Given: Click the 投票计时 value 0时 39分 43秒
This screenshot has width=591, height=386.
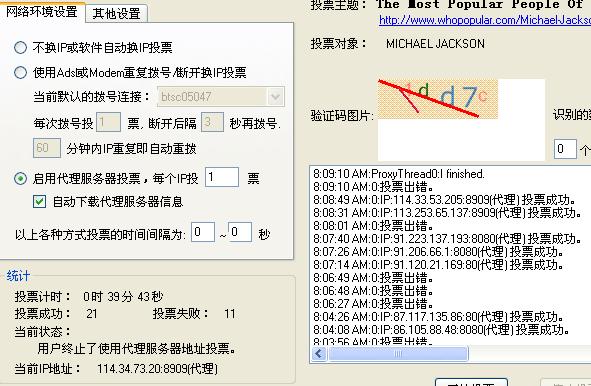Looking at the screenshot, I should pyautogui.click(x=123, y=297).
